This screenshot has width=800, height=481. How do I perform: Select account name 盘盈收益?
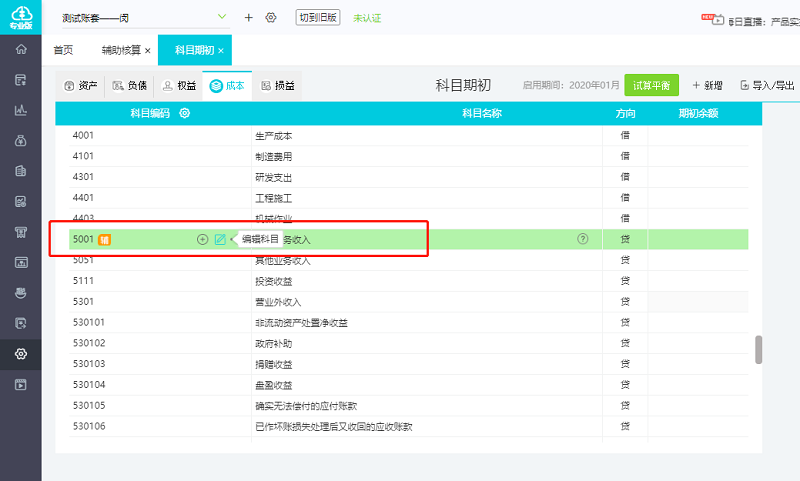(273, 385)
